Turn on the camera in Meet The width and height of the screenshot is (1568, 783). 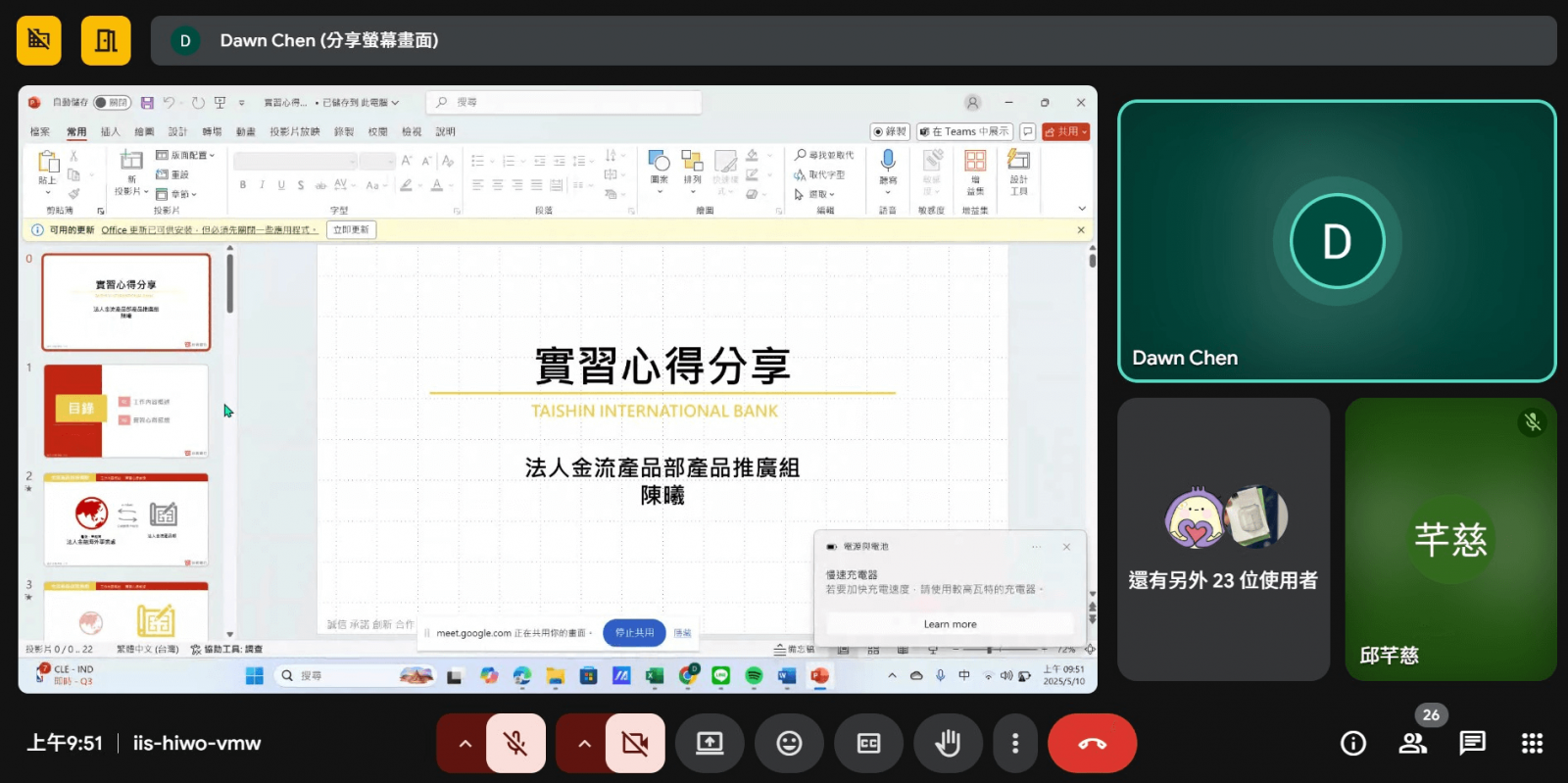pos(635,744)
